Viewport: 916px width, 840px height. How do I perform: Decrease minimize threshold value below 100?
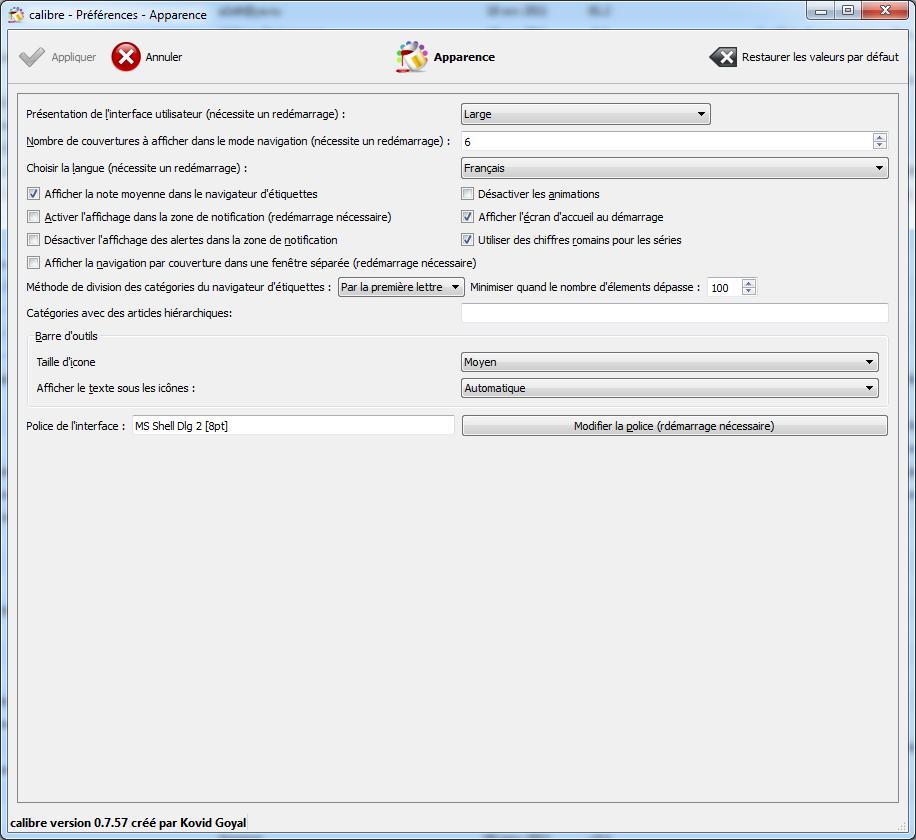tap(749, 291)
